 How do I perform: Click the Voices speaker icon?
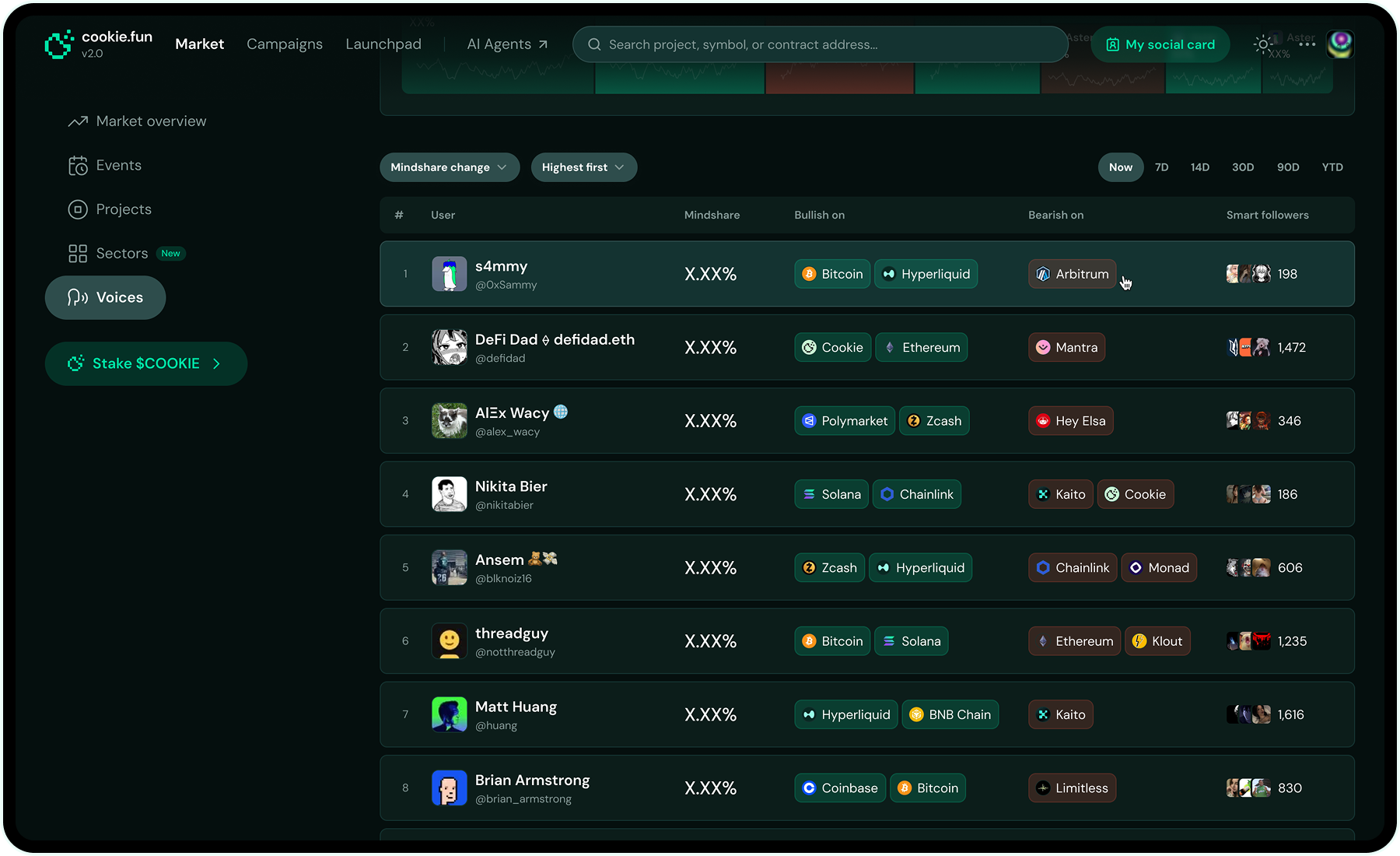click(x=78, y=297)
